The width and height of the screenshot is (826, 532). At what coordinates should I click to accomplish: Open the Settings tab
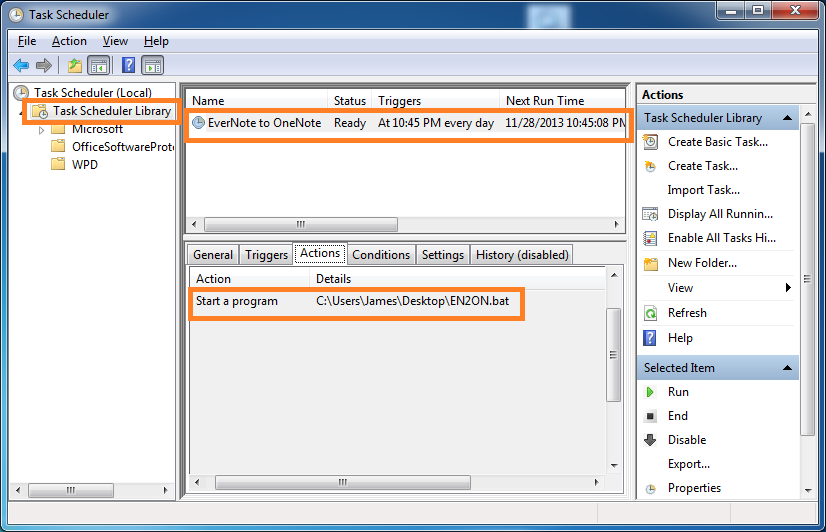[442, 255]
